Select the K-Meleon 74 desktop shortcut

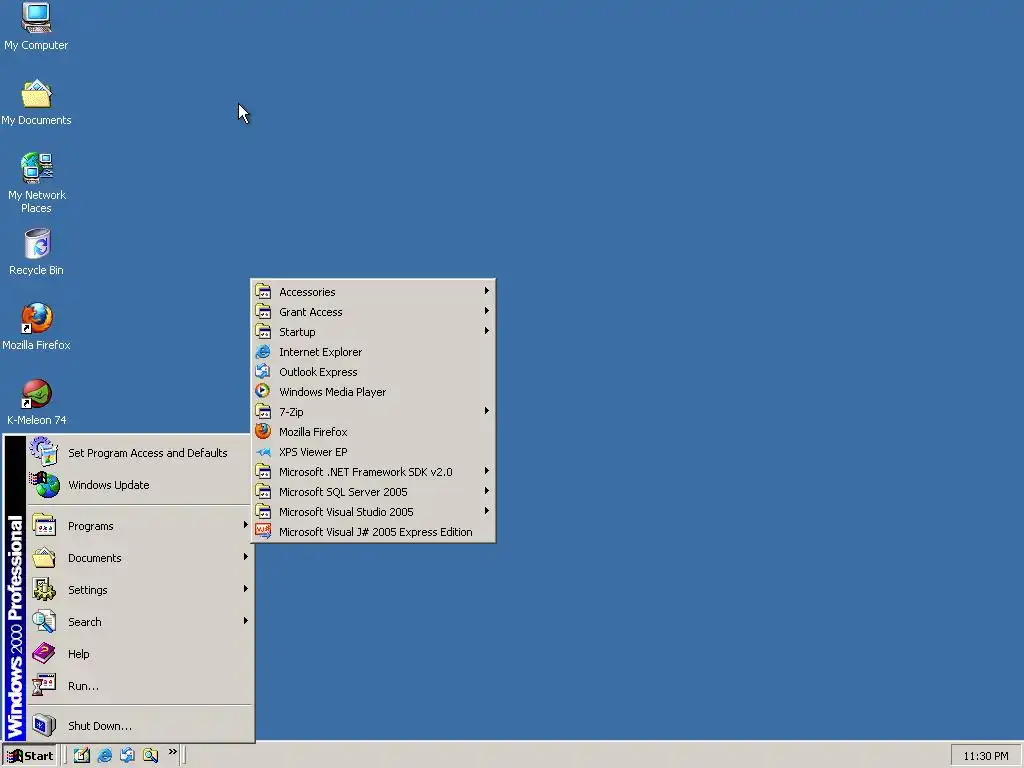36,402
